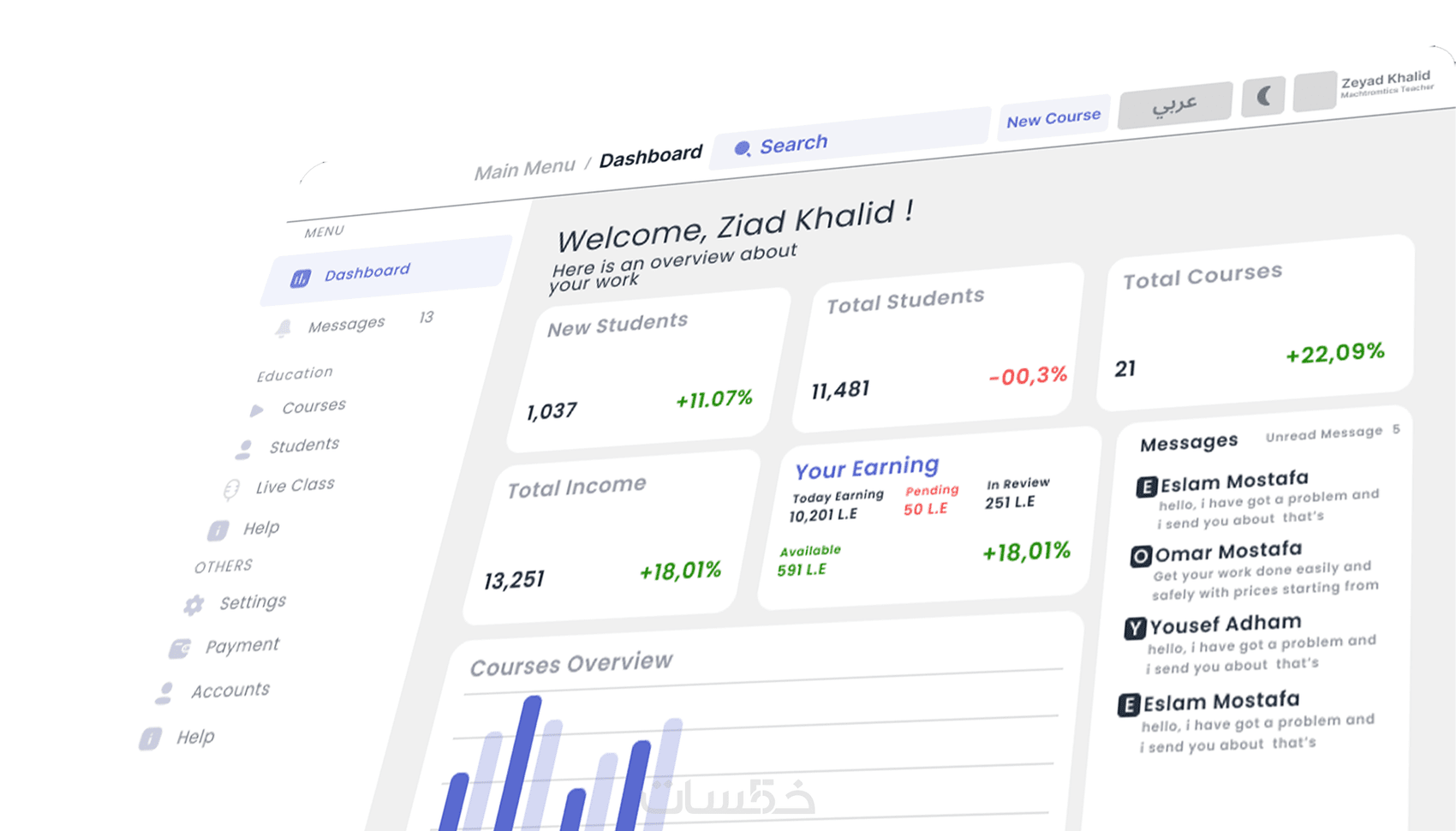This screenshot has width=1456, height=831.
Task: Click the Live Class icon in the sidebar
Action: pos(231,489)
